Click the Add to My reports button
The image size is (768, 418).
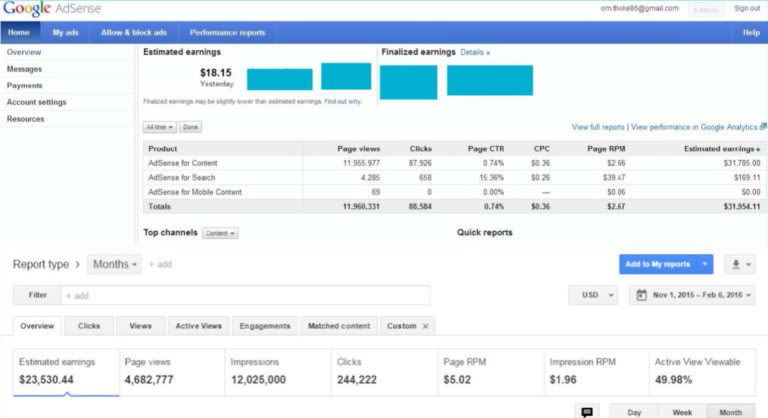coord(656,264)
